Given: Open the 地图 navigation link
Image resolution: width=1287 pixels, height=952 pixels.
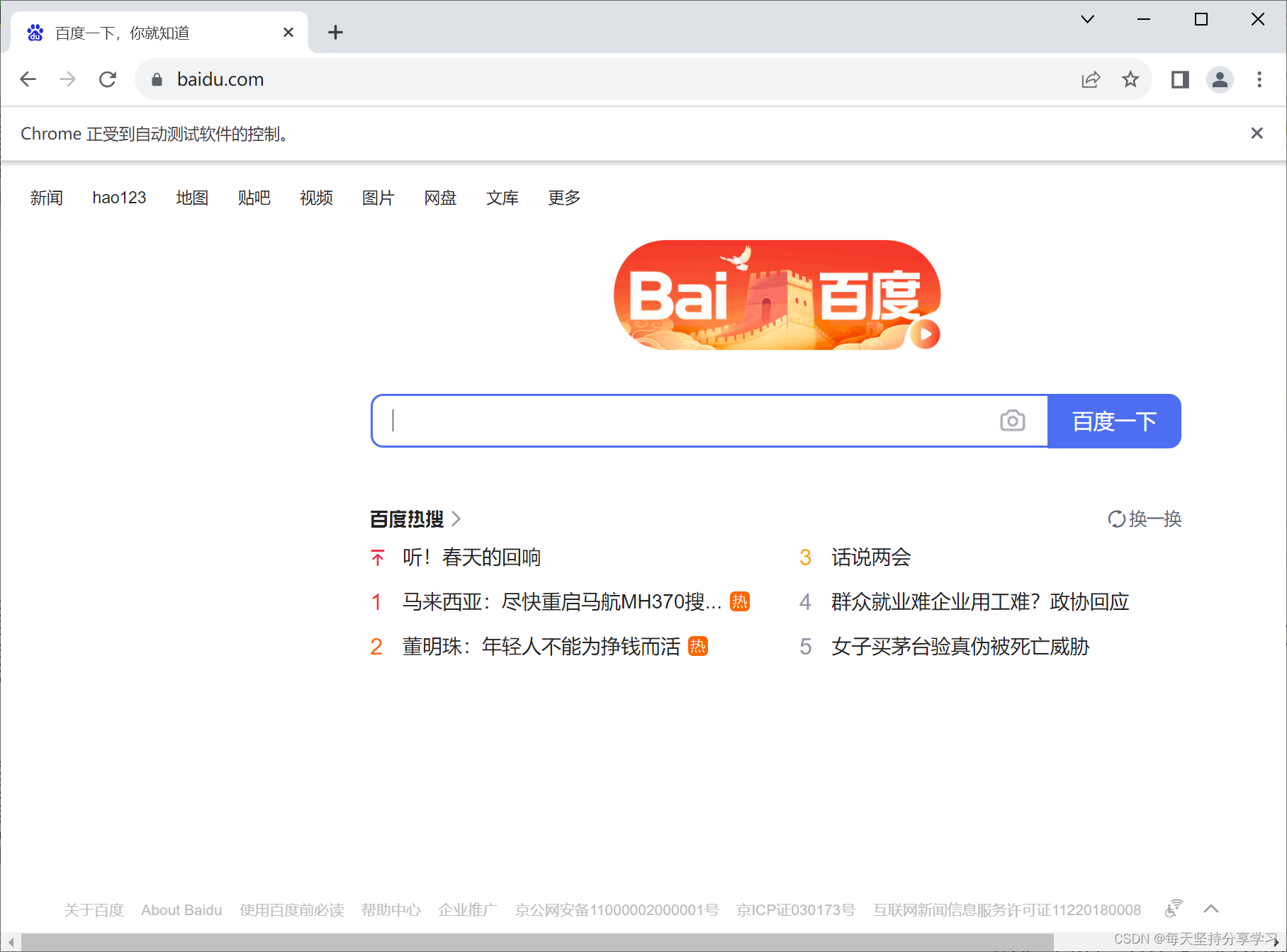Looking at the screenshot, I should click(192, 198).
